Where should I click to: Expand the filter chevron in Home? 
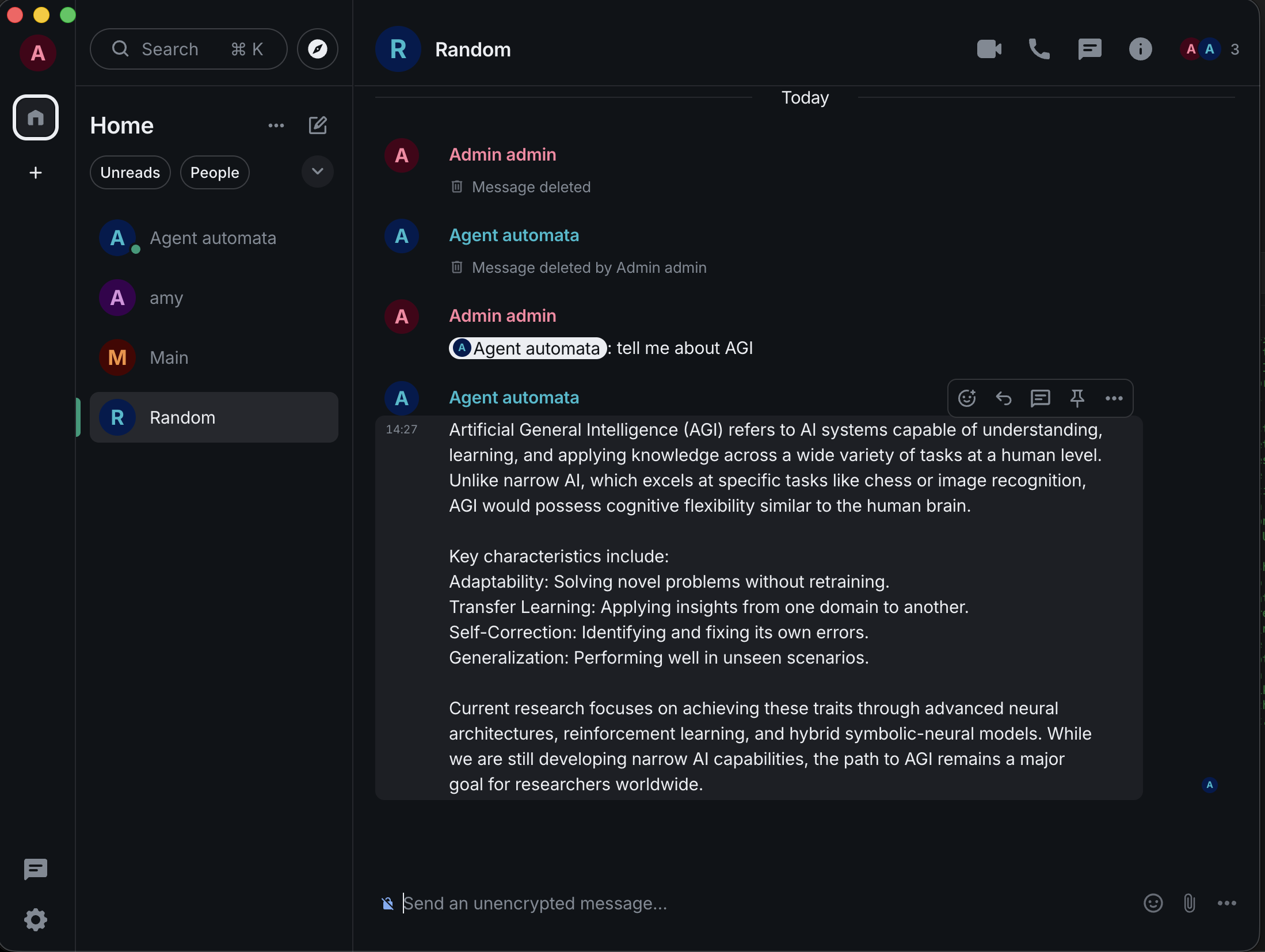click(x=317, y=172)
